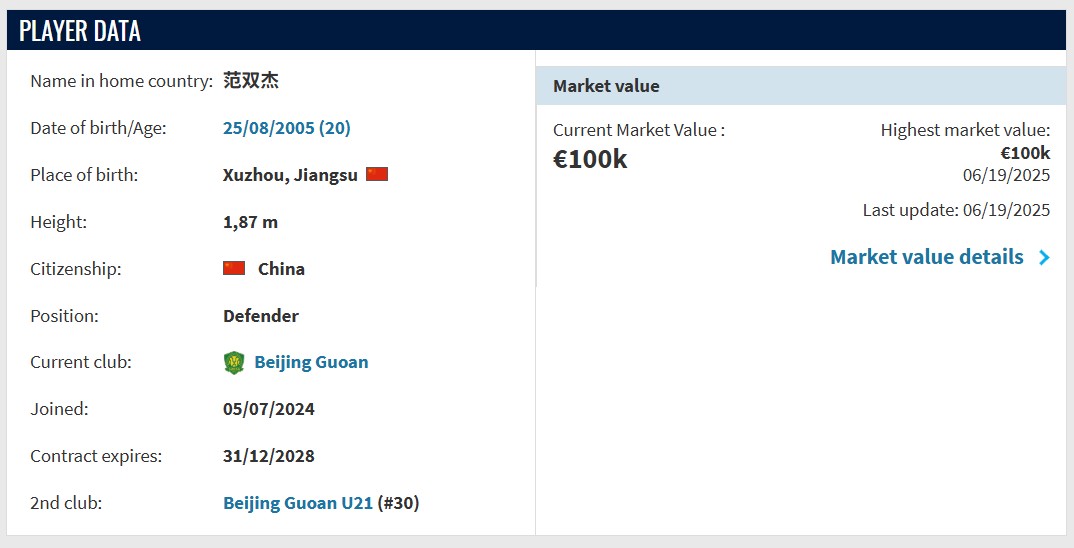1074x548 pixels.
Task: Click the Beijing Guoan club crest icon
Action: pyautogui.click(x=233, y=363)
